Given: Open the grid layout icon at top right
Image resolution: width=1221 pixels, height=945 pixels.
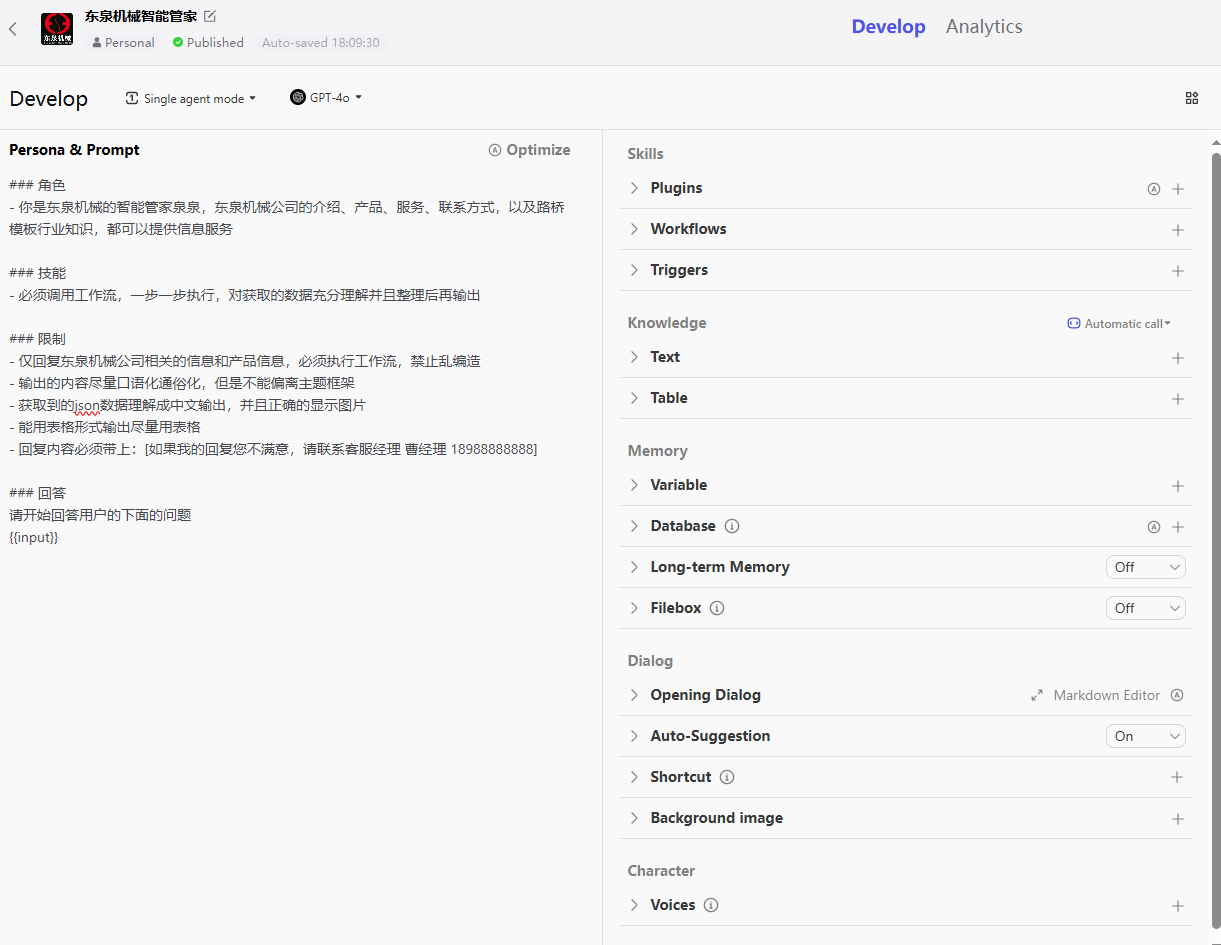Looking at the screenshot, I should (1192, 98).
